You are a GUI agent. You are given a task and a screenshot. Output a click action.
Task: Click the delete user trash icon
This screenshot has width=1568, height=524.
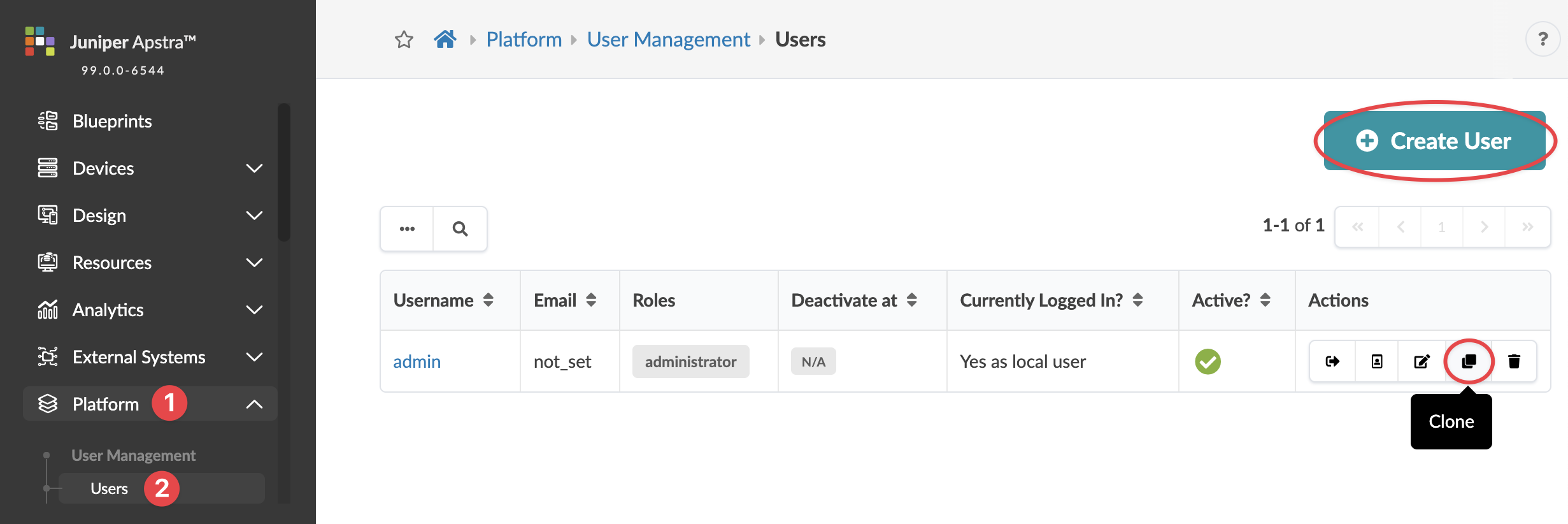tap(1514, 361)
